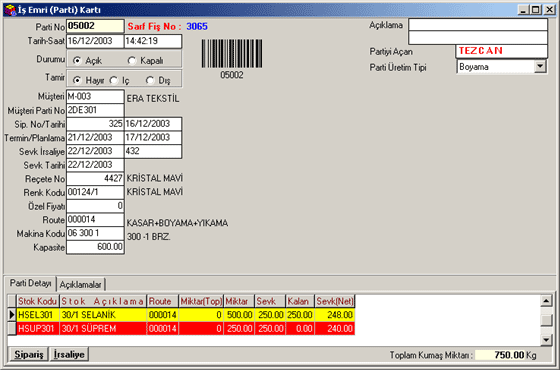Click the app icon in title bar
The width and height of the screenshot is (560, 370).
click(x=10, y=10)
